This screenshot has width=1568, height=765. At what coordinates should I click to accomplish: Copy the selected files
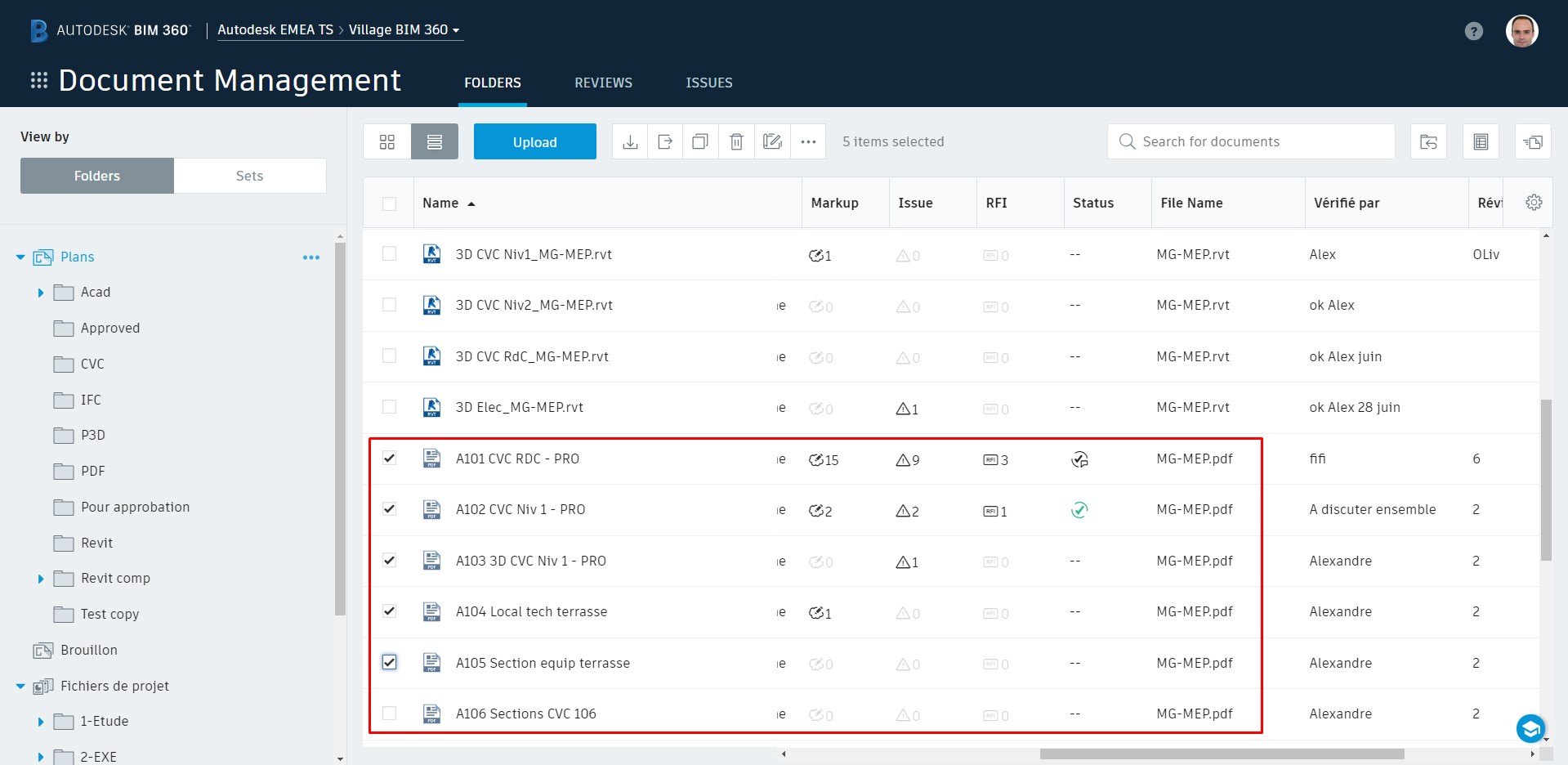700,141
